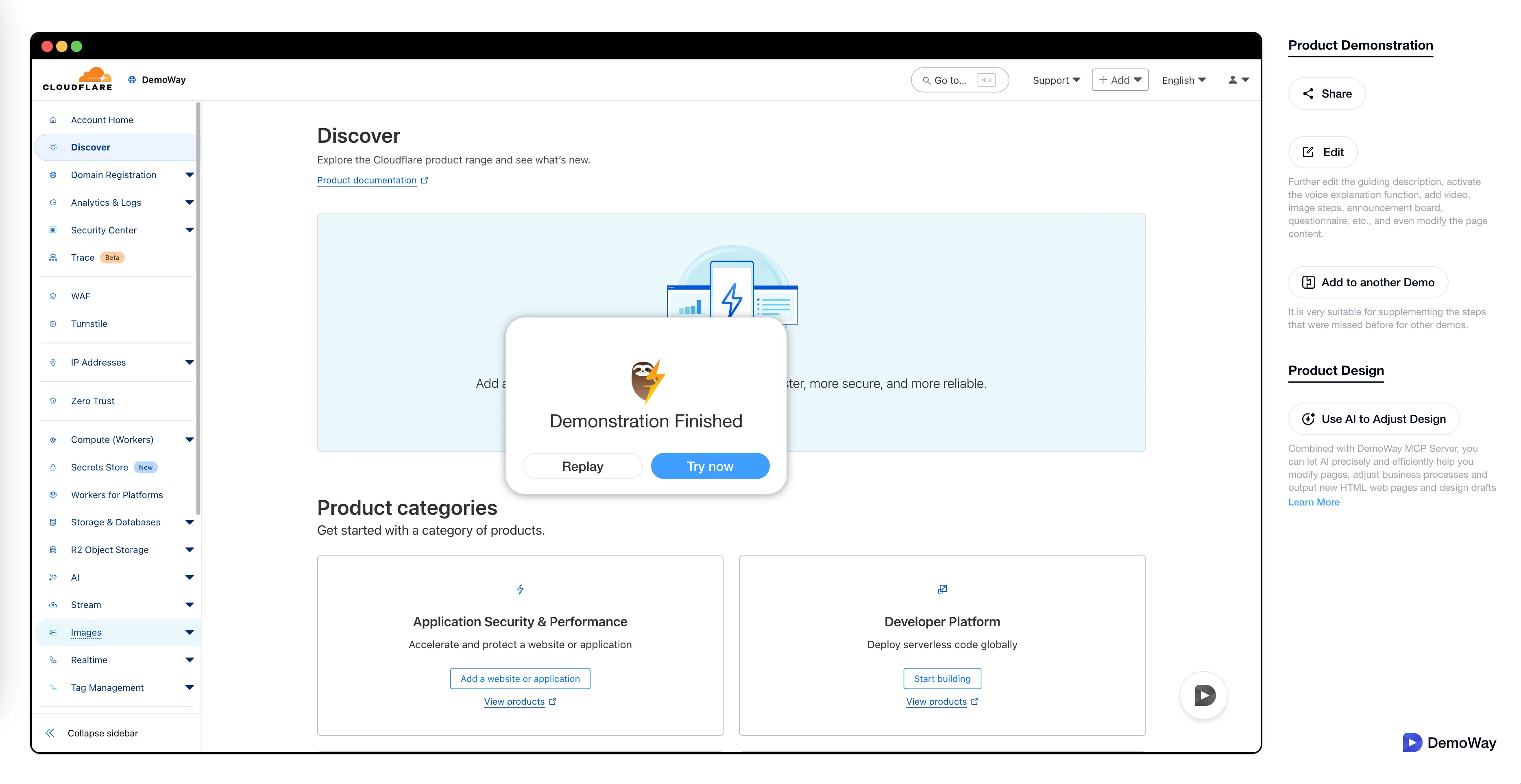Click Add a website or application
1521x784 pixels.
(x=520, y=678)
